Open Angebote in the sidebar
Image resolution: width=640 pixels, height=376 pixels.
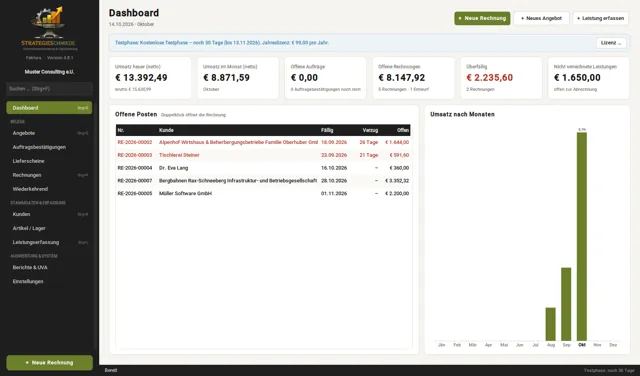[x=49, y=133]
